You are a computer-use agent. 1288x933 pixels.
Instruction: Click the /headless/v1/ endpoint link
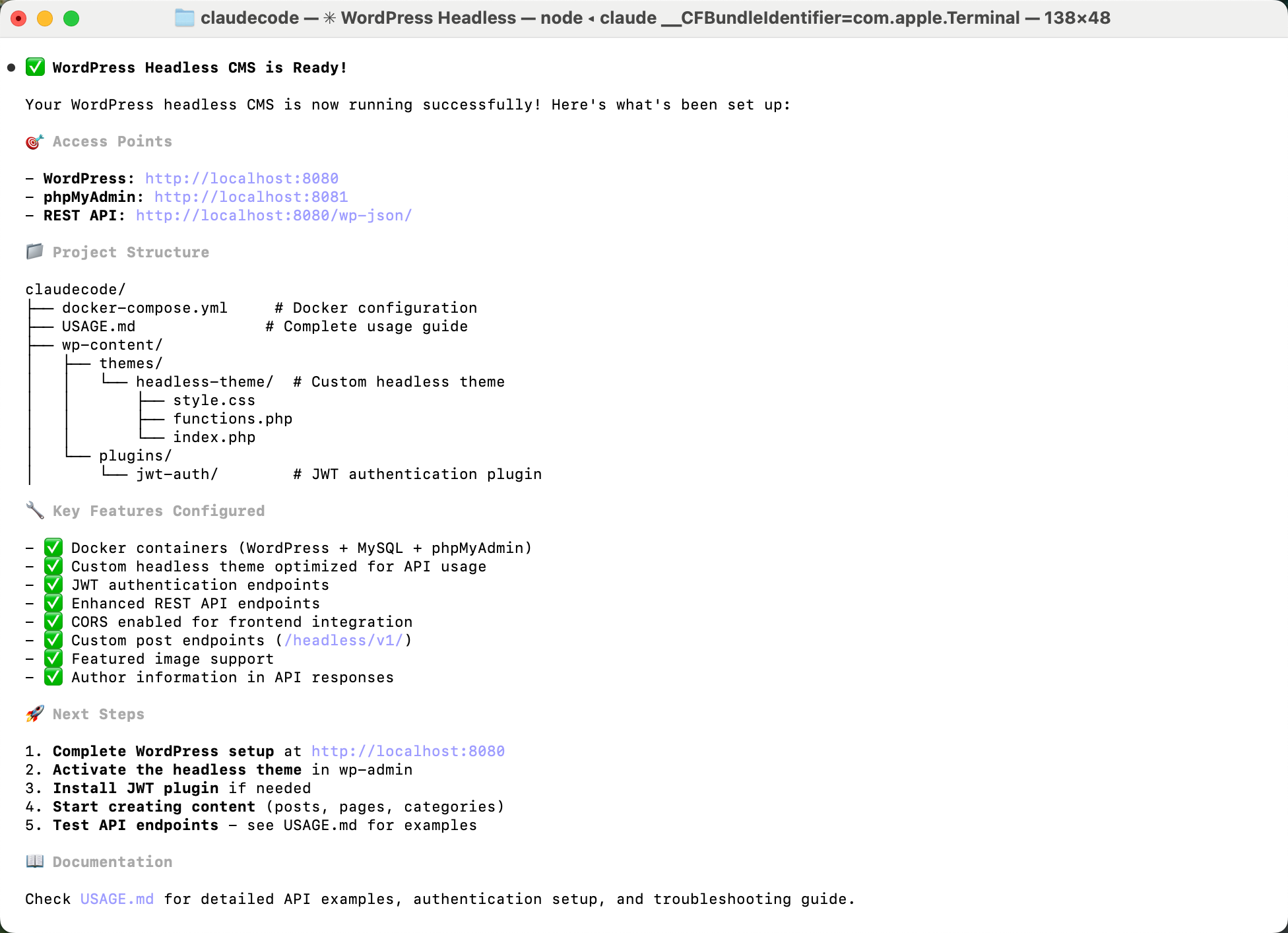(x=343, y=641)
